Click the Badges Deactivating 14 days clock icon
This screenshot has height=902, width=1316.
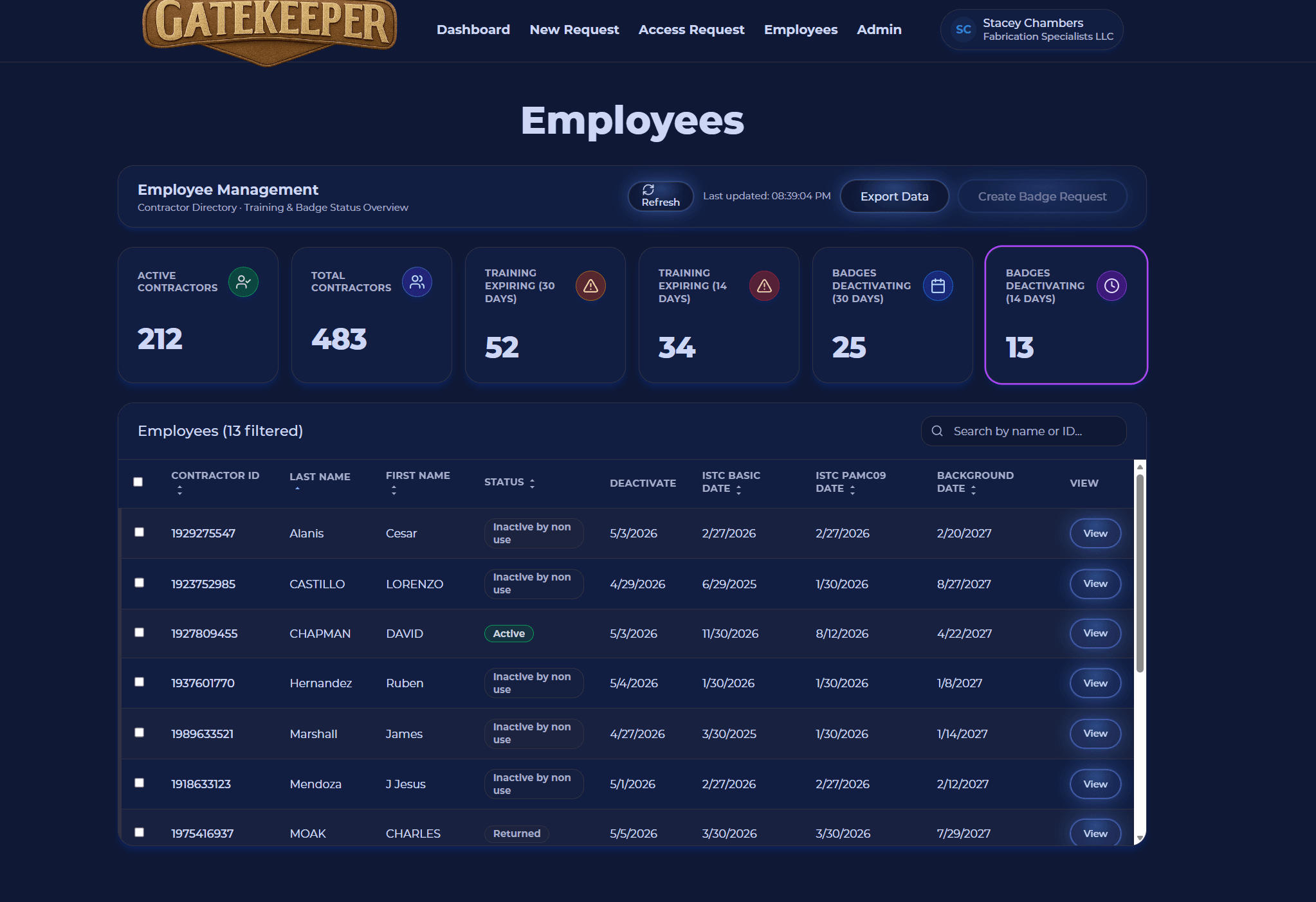1111,285
